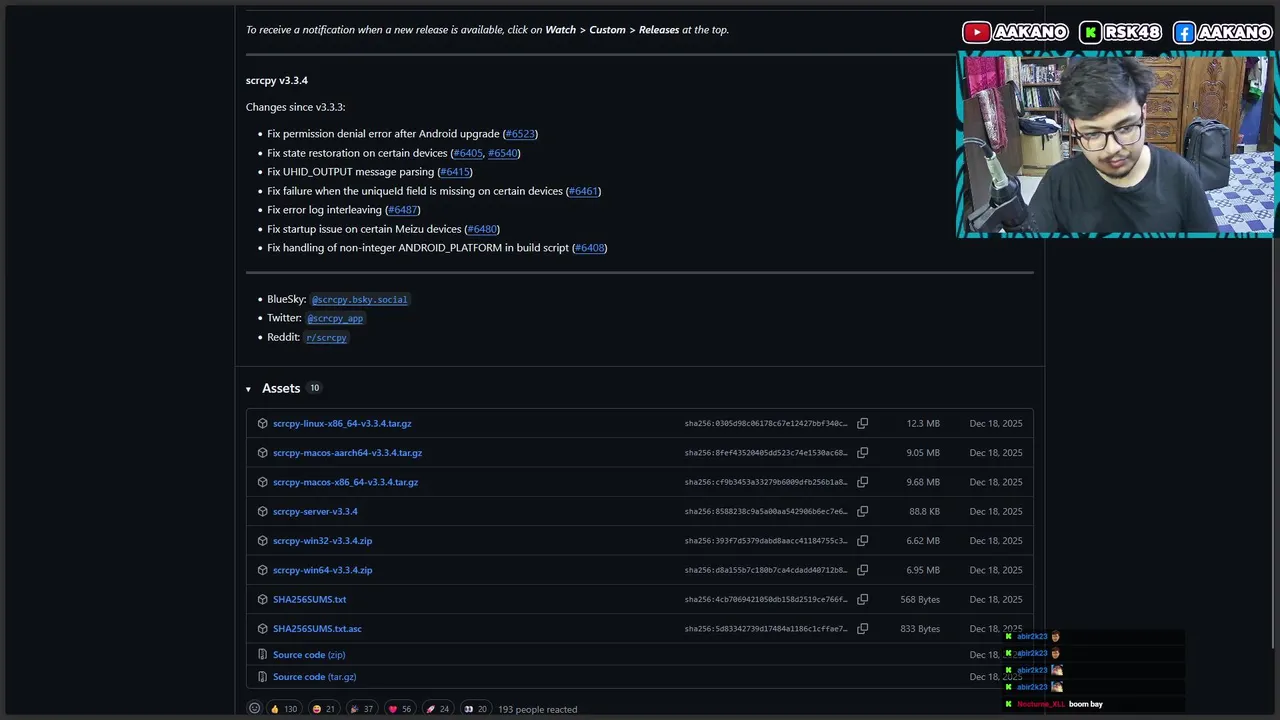
Task: Copy sha256 for SHA256SUMS.txt.asc
Action: click(x=862, y=629)
